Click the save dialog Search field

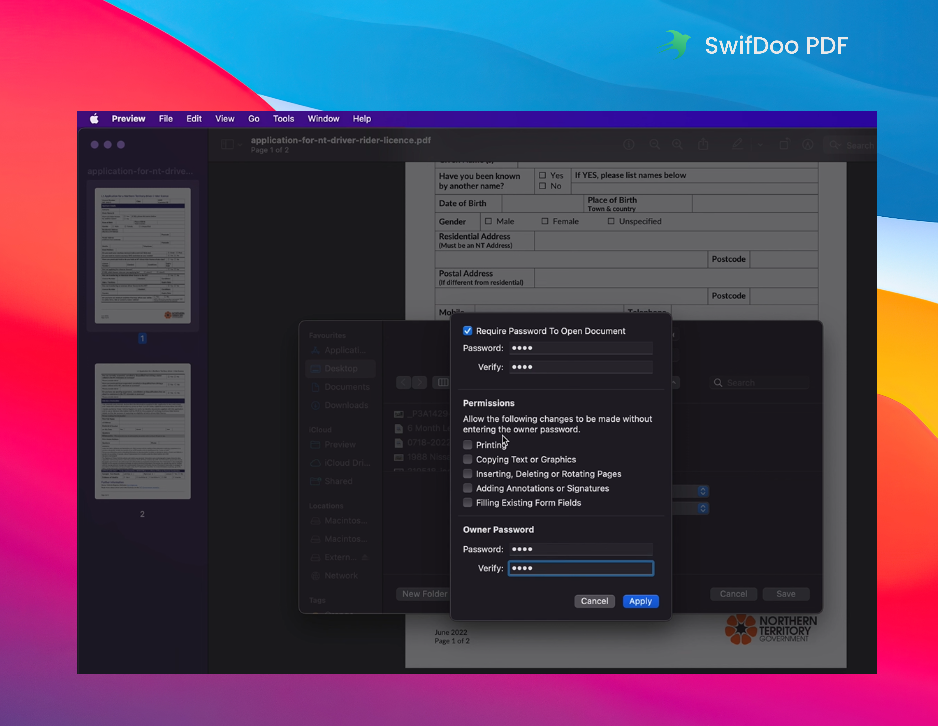click(x=760, y=383)
